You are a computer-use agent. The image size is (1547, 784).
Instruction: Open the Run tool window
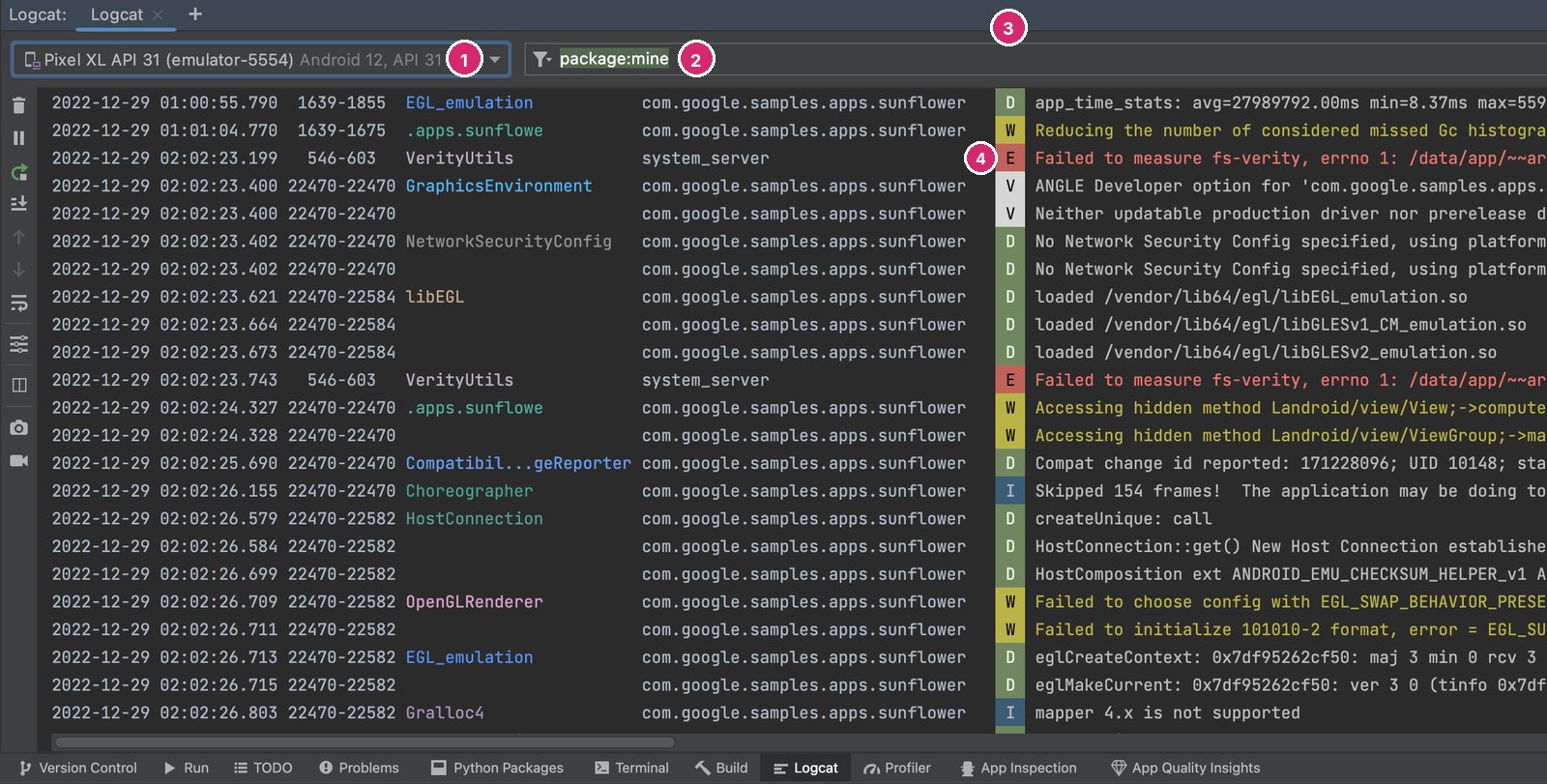click(186, 768)
